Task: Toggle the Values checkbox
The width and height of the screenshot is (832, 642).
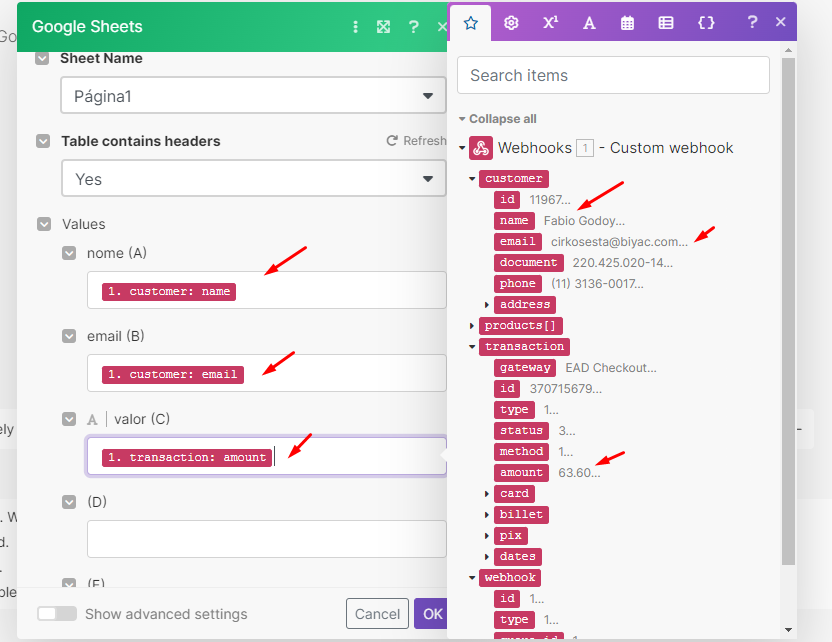Action: point(44,224)
